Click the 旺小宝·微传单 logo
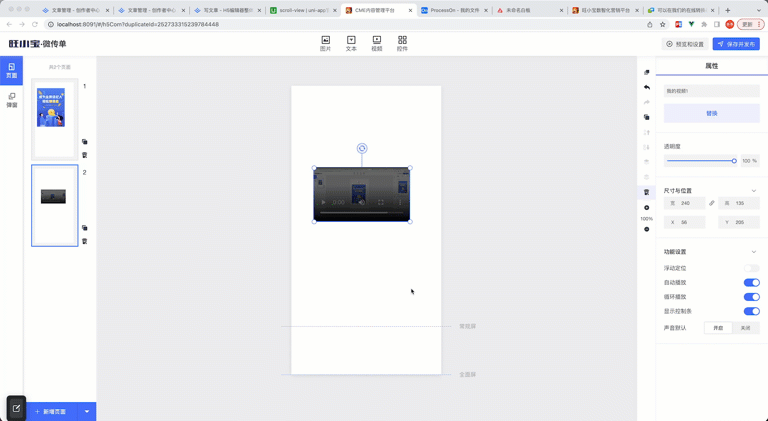This screenshot has height=421, width=768. [x=37, y=44]
